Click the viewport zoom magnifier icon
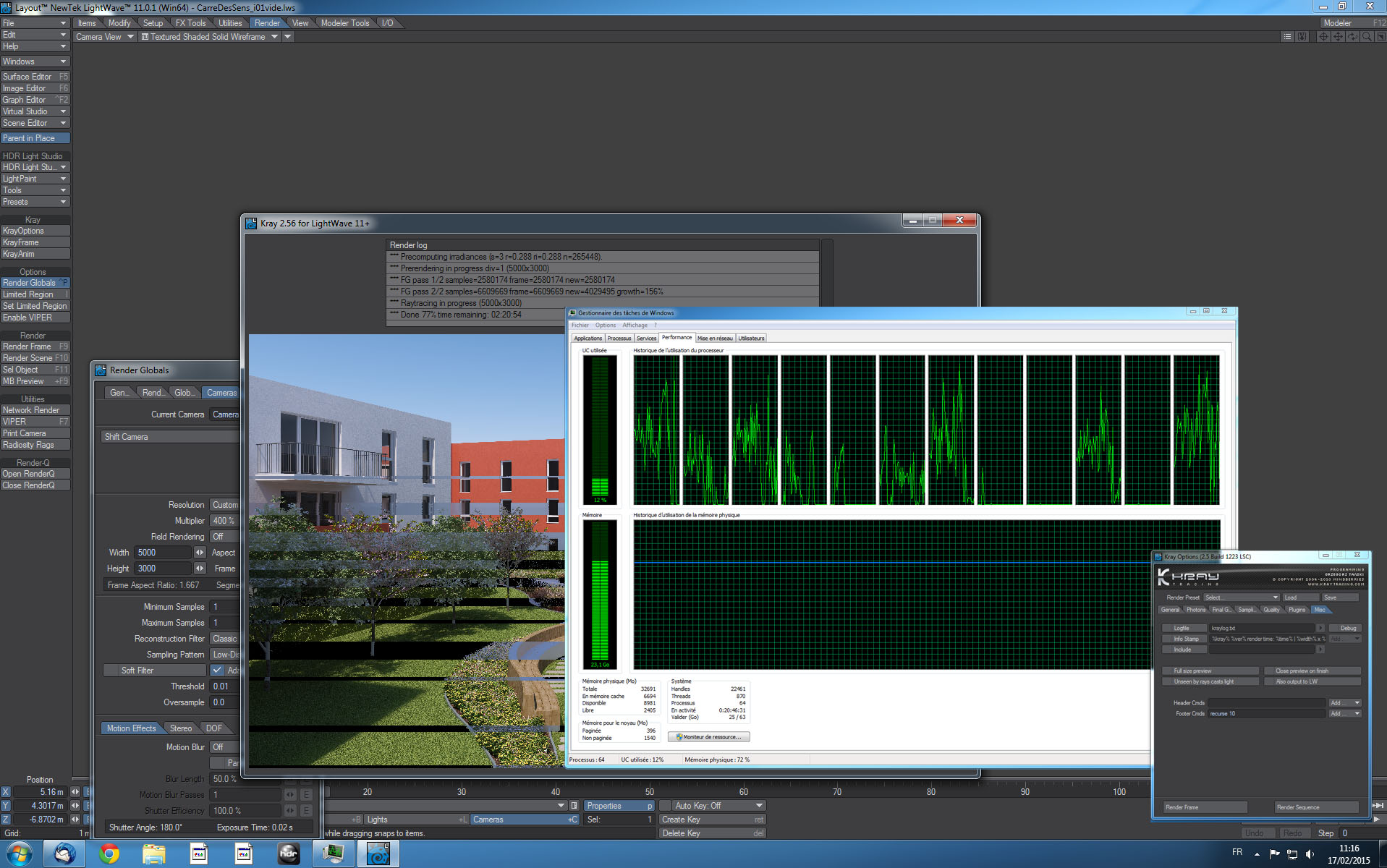This screenshot has width=1387, height=868. click(1366, 37)
